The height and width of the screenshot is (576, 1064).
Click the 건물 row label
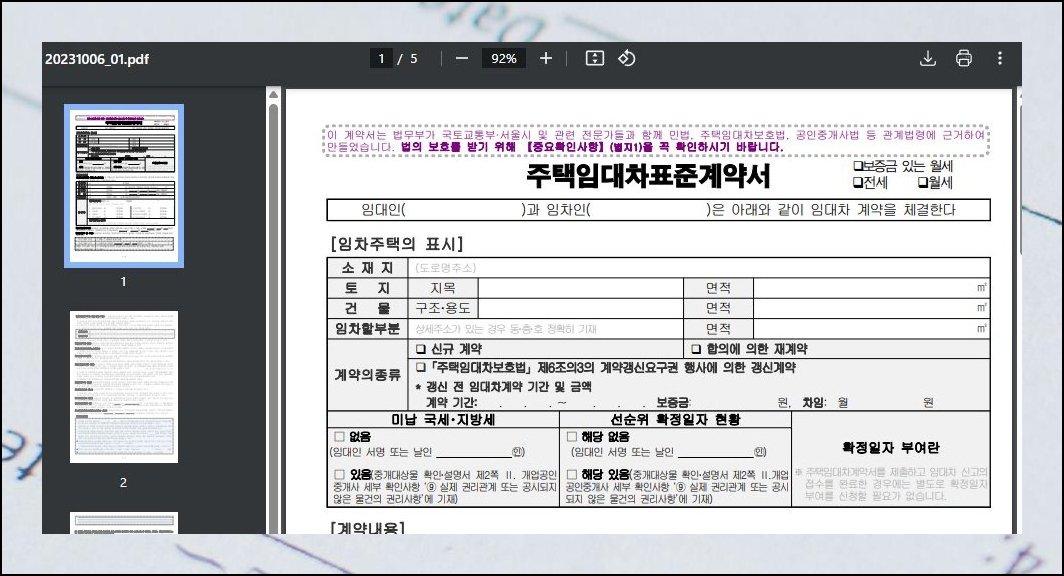pyautogui.click(x=367, y=308)
